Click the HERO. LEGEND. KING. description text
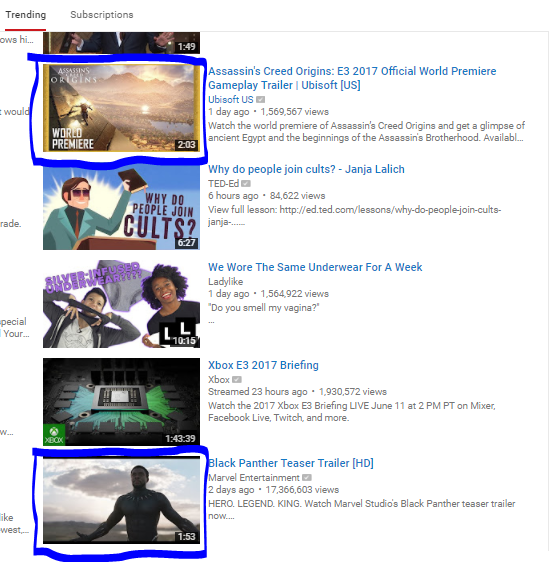This screenshot has height=562, width=549. click(362, 509)
